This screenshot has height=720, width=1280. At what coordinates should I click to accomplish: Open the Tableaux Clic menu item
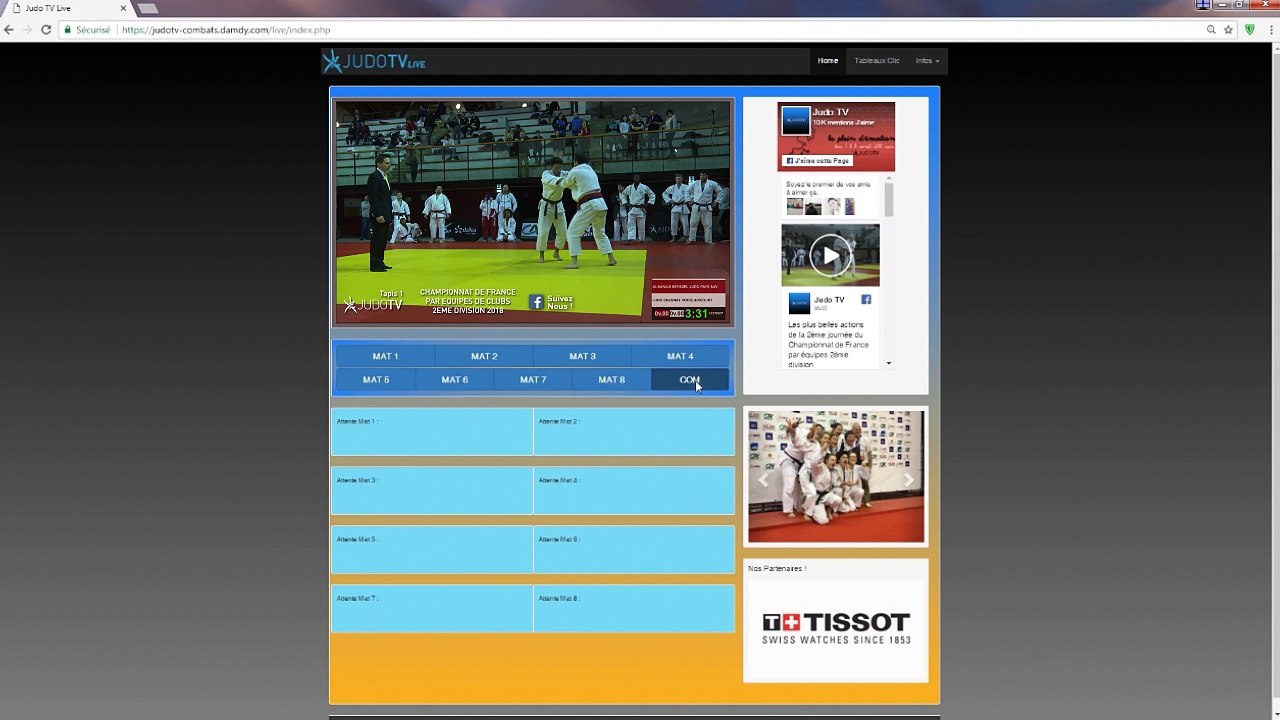877,61
